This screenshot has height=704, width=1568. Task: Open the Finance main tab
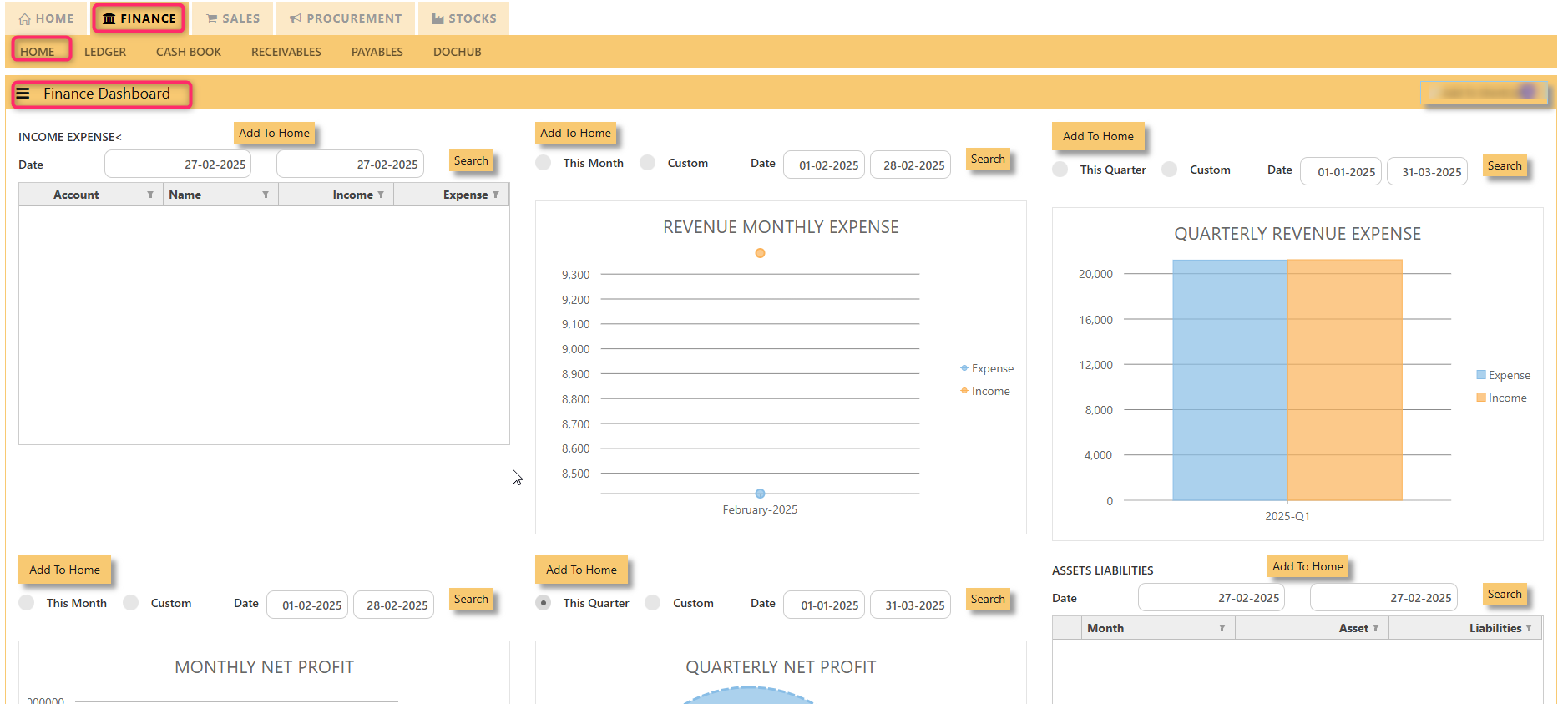point(139,18)
